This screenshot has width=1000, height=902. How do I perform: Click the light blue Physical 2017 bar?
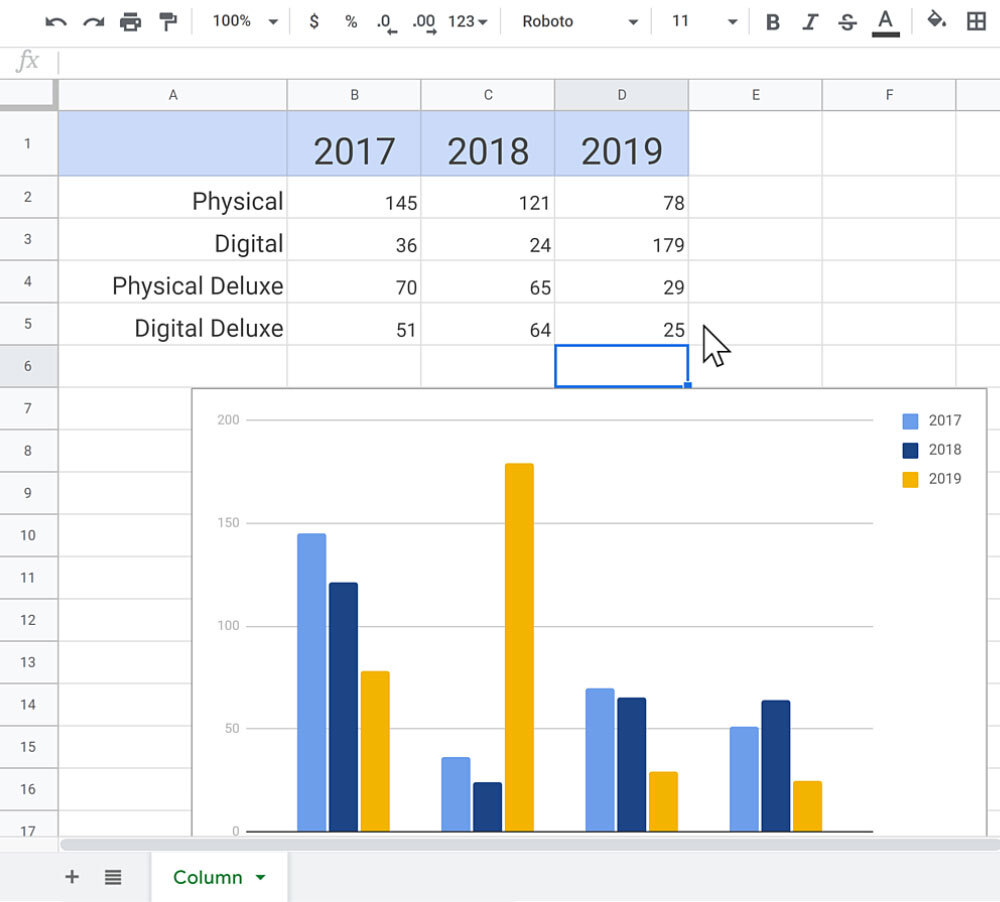click(x=311, y=682)
